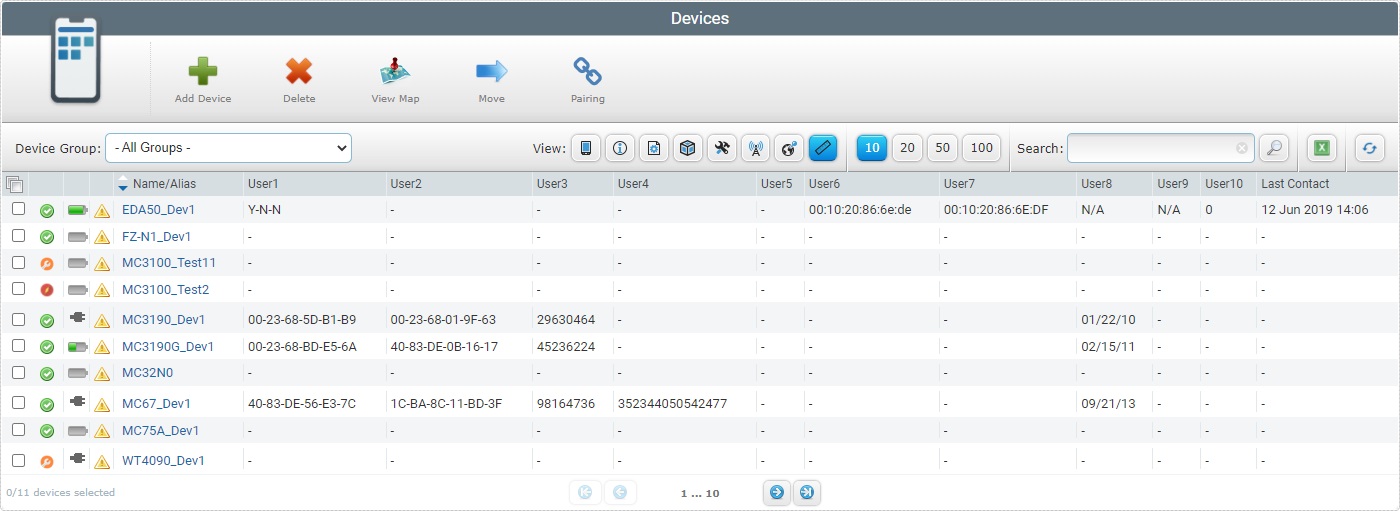Click the select-all icon in table header
Screen dimensions: 1400x511
click(14, 183)
